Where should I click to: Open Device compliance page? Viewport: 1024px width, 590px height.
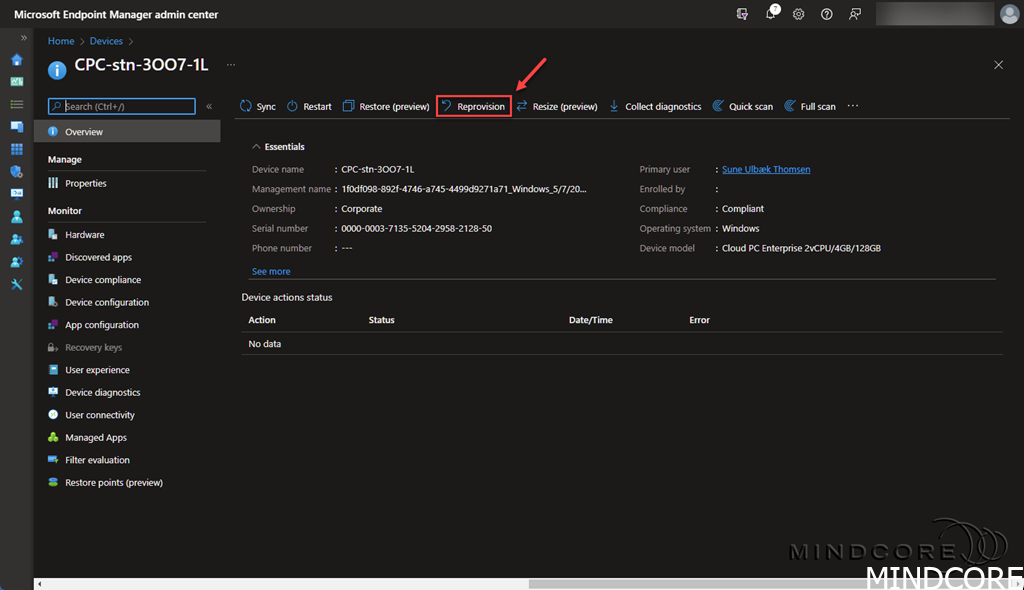(x=102, y=280)
